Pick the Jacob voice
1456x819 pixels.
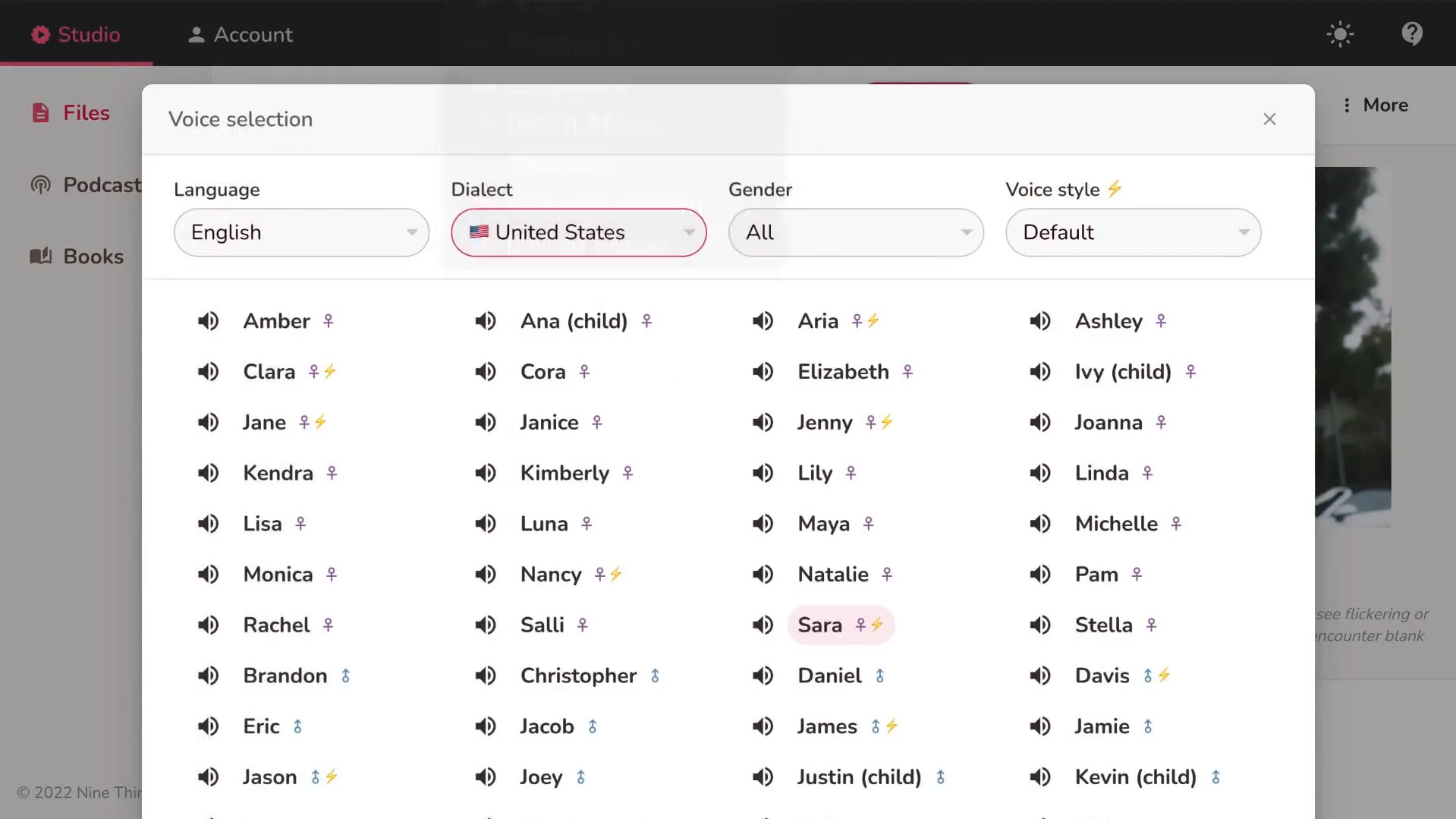pos(546,726)
